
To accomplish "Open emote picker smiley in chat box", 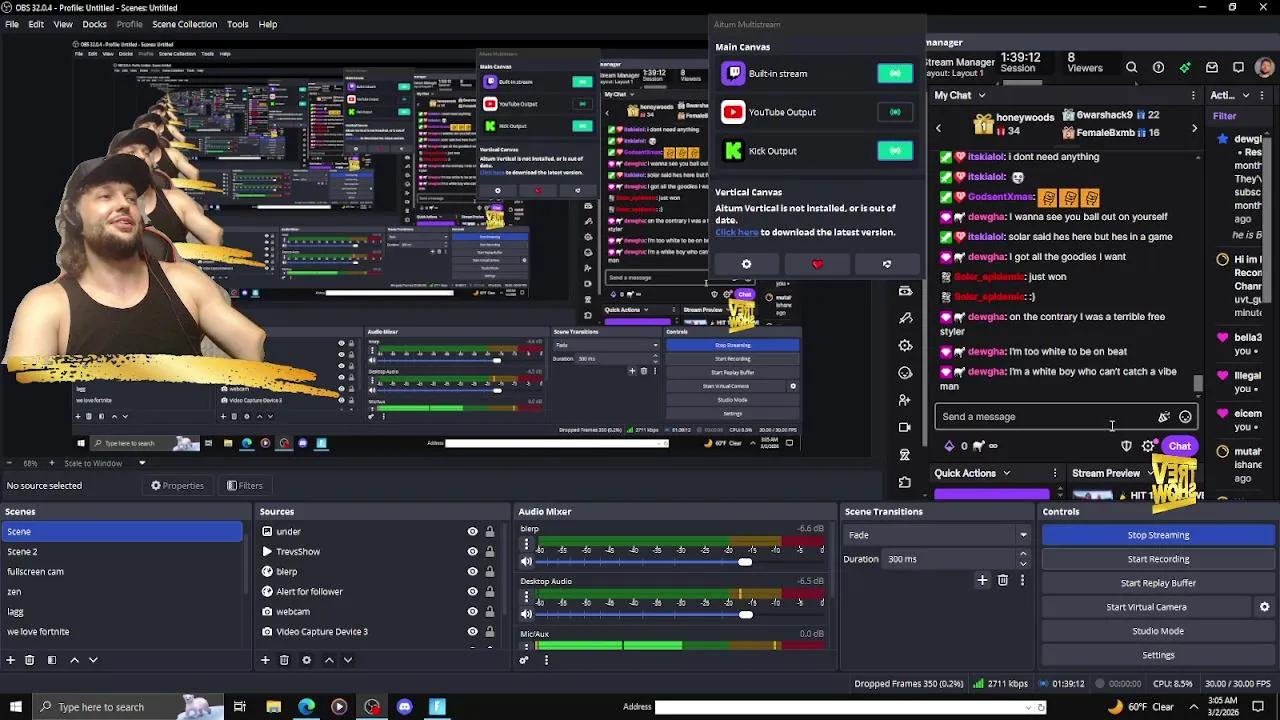I will [1185, 417].
